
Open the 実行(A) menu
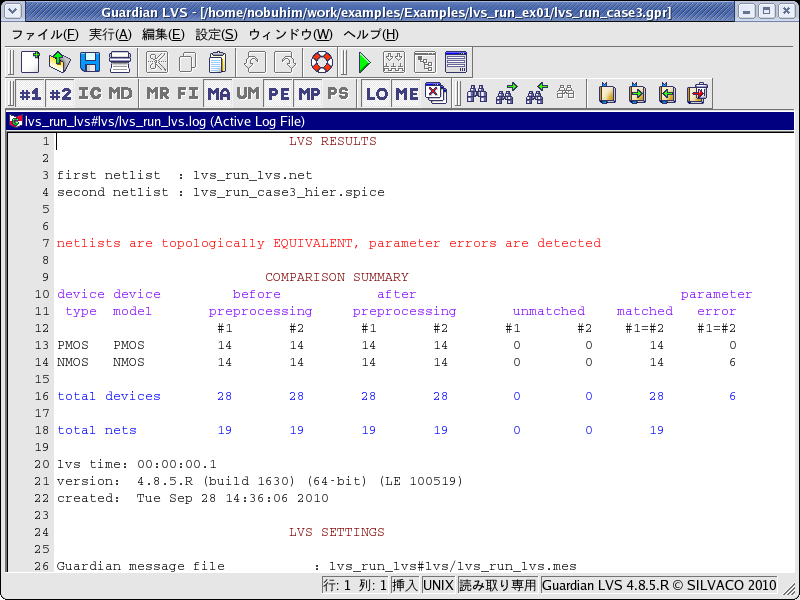(x=110, y=35)
